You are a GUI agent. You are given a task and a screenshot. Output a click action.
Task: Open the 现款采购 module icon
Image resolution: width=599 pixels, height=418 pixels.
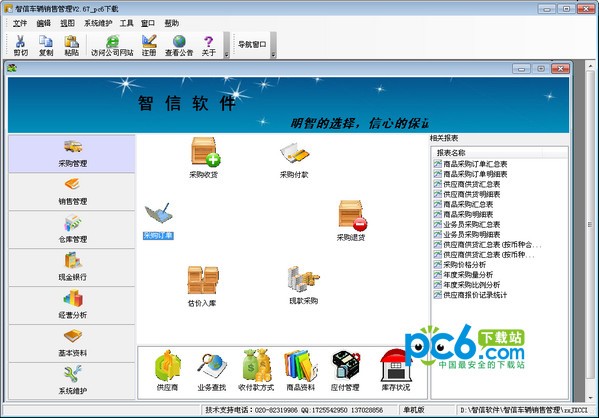tap(304, 285)
